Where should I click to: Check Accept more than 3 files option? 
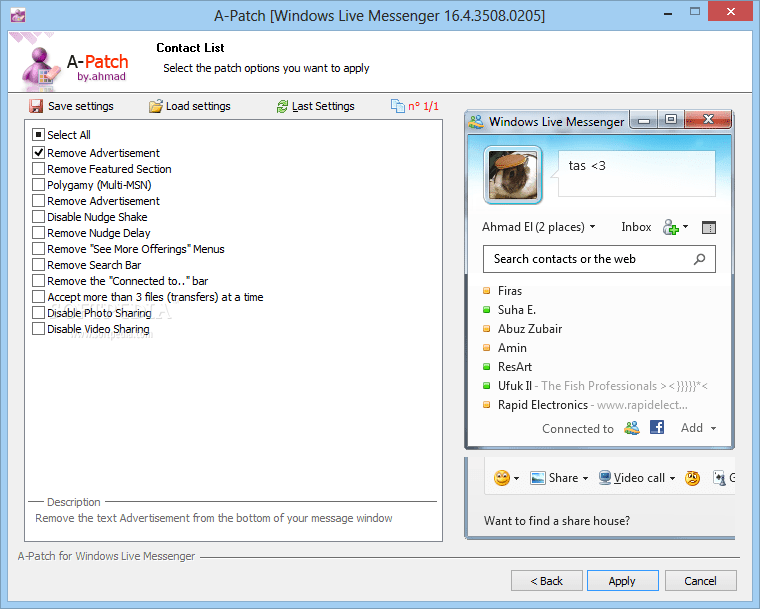coord(39,297)
